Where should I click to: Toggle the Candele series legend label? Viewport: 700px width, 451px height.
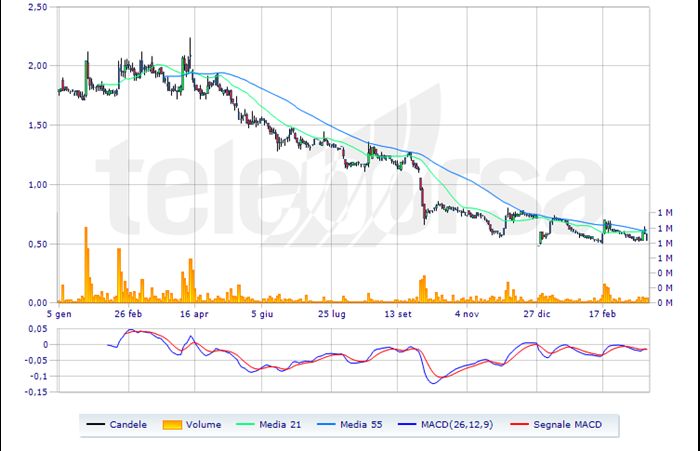(x=129, y=425)
